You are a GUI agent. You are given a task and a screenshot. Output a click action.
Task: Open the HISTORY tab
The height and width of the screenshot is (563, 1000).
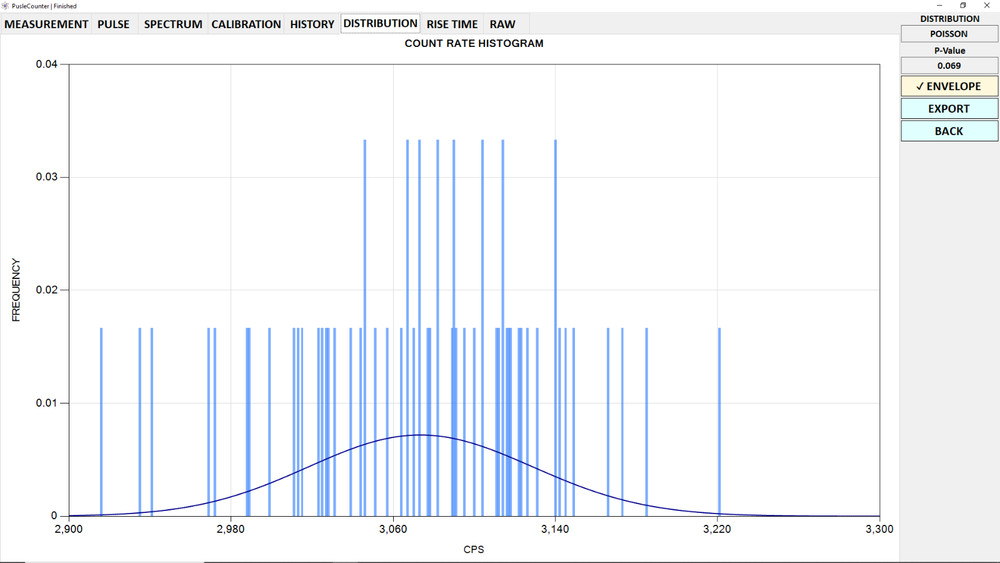pos(312,24)
